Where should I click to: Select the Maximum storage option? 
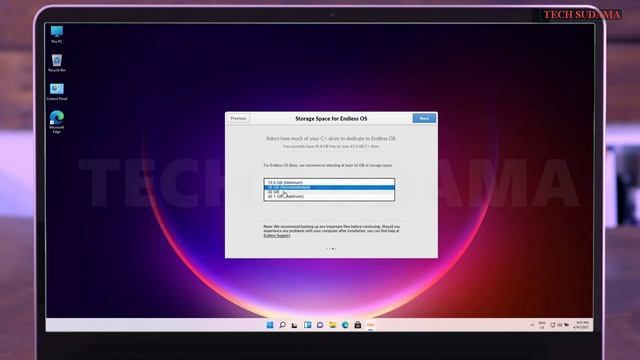329,196
